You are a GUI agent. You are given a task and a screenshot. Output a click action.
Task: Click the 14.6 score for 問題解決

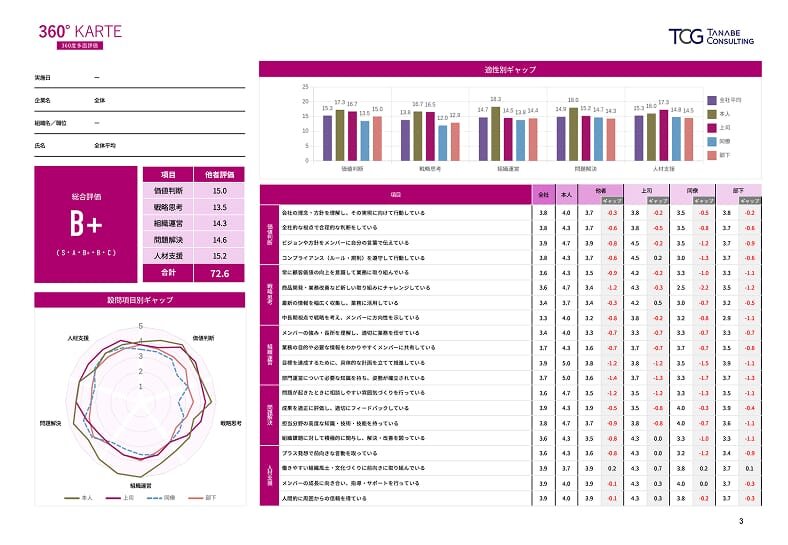point(220,240)
